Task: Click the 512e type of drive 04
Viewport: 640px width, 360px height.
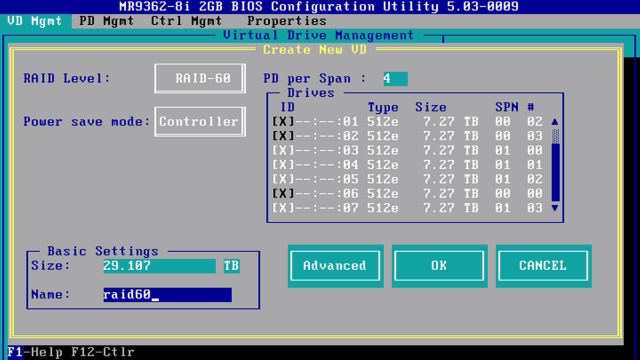Action: tap(382, 165)
